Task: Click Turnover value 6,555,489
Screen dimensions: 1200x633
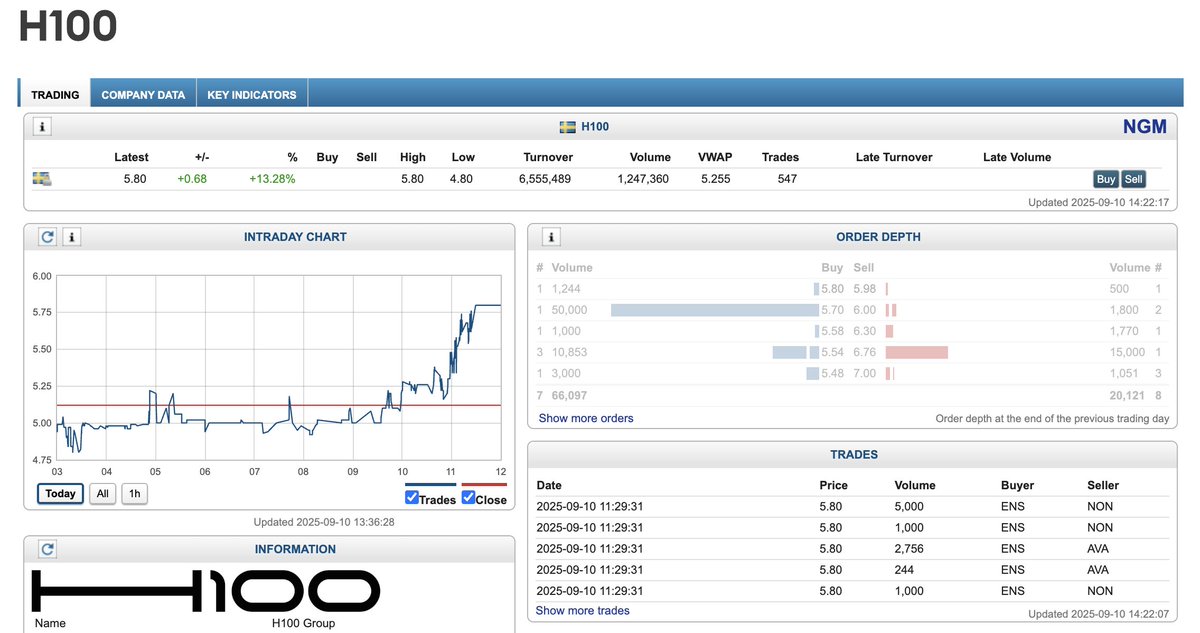Action: (545, 179)
